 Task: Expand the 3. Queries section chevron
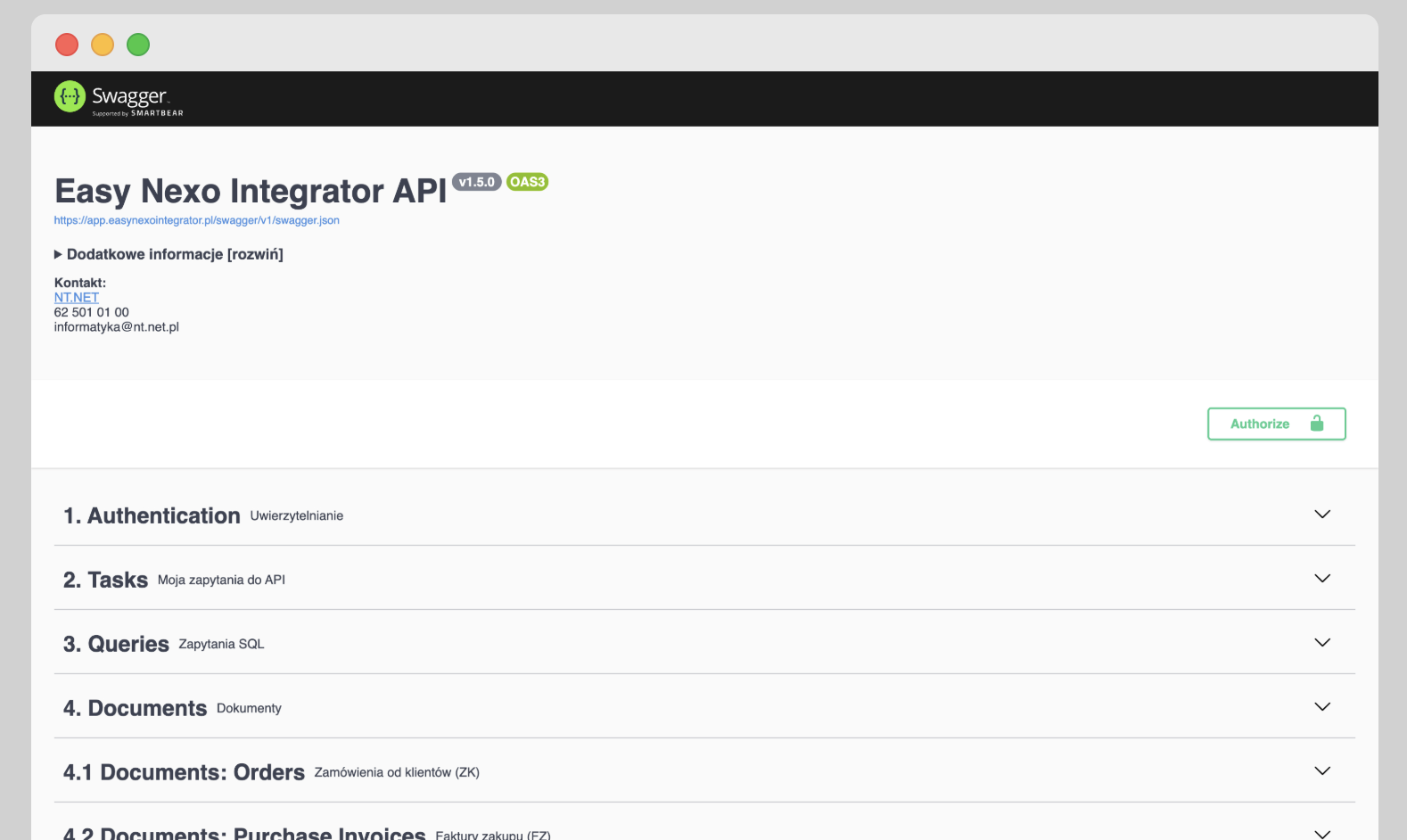[1322, 643]
